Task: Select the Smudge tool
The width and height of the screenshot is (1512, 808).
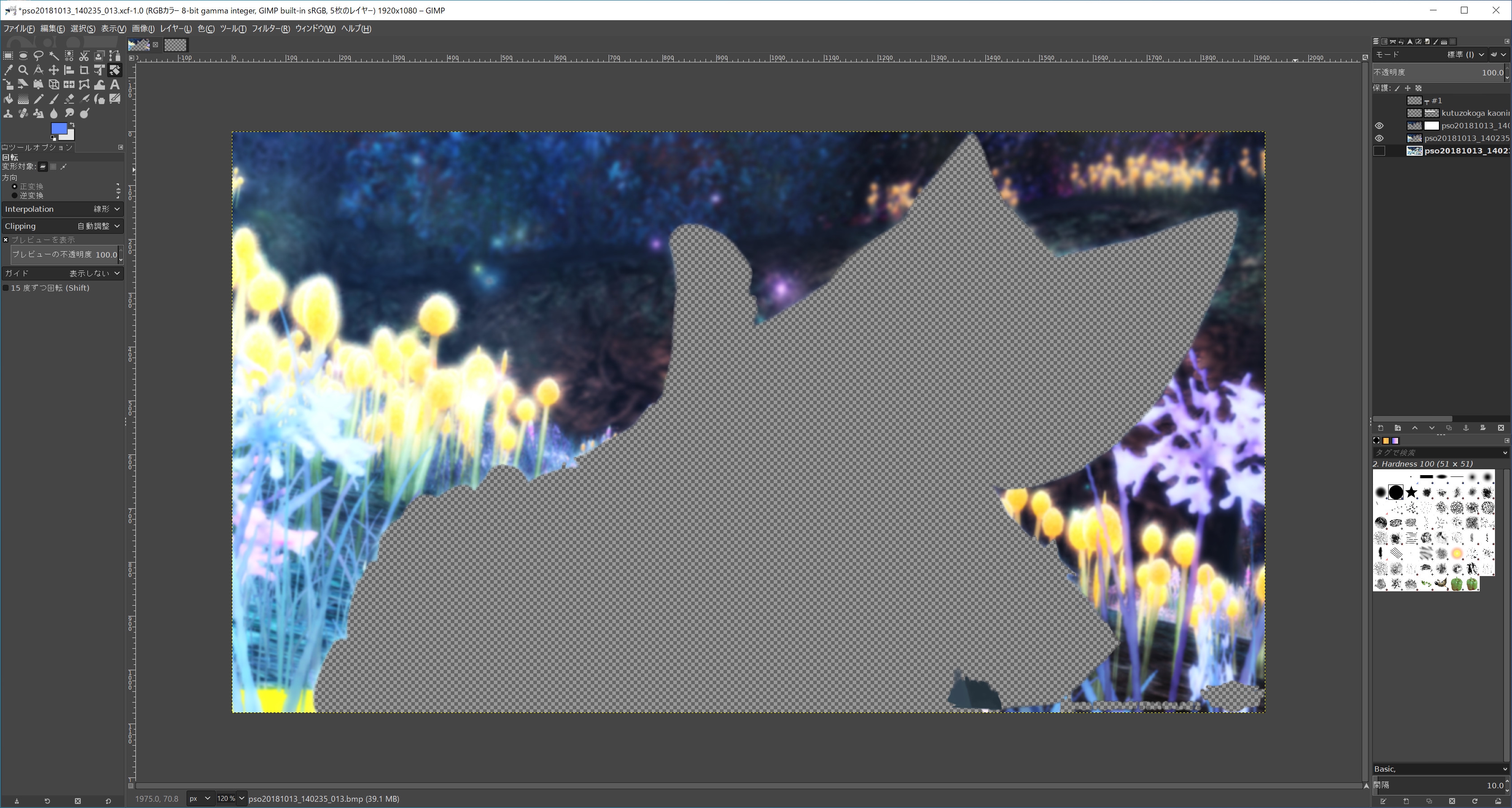Action: coord(69,114)
